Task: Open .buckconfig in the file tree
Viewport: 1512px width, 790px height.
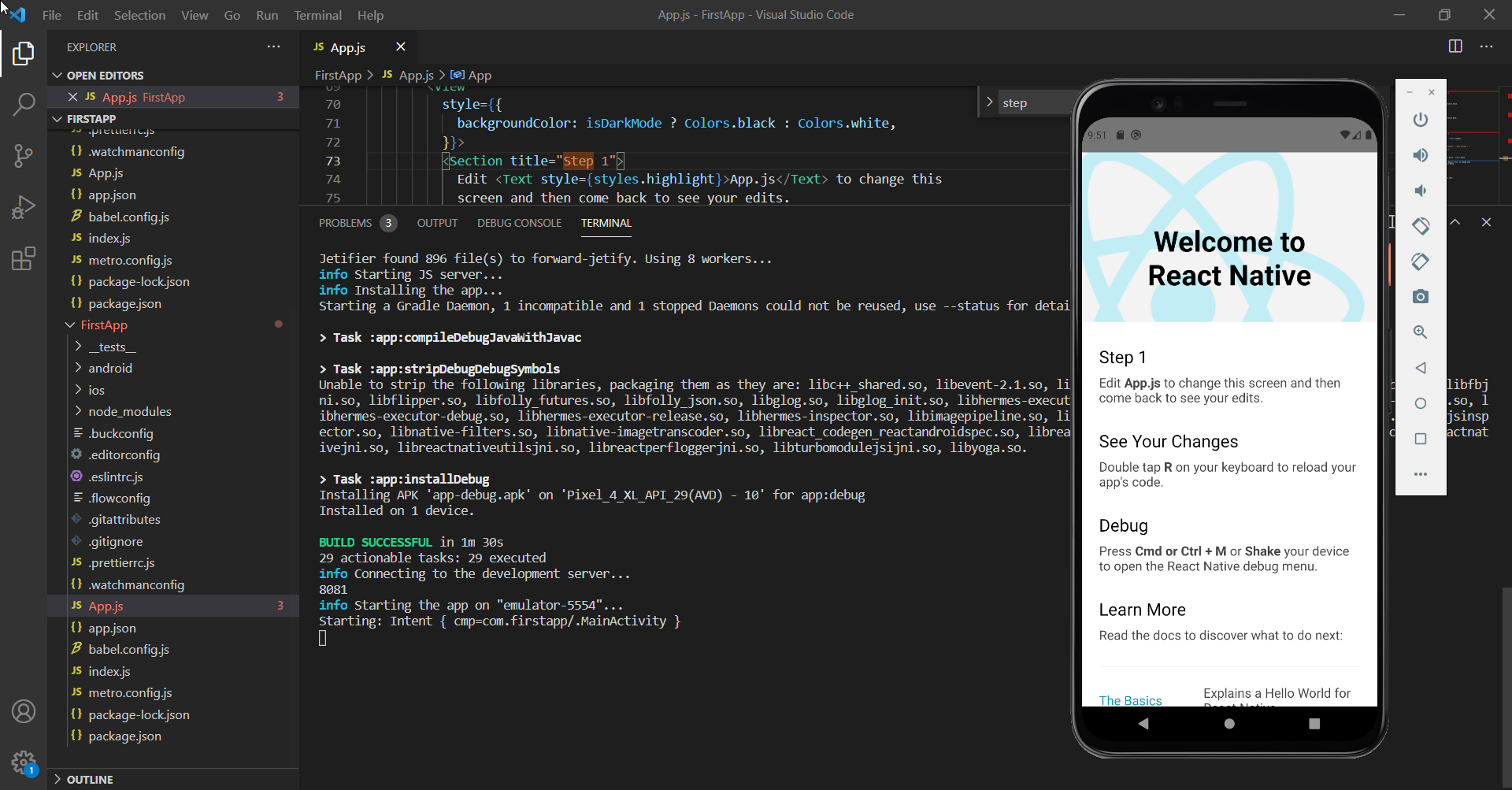Action: pos(173,433)
